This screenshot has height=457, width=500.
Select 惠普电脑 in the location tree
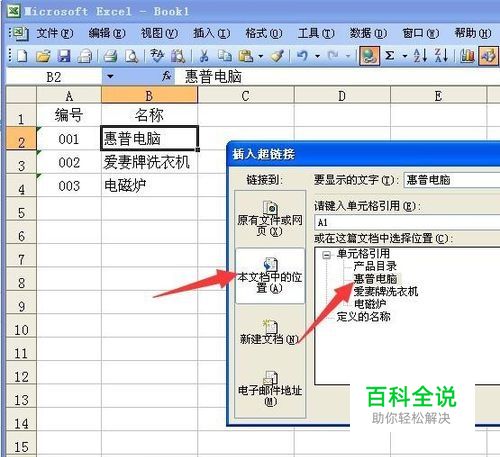376,279
